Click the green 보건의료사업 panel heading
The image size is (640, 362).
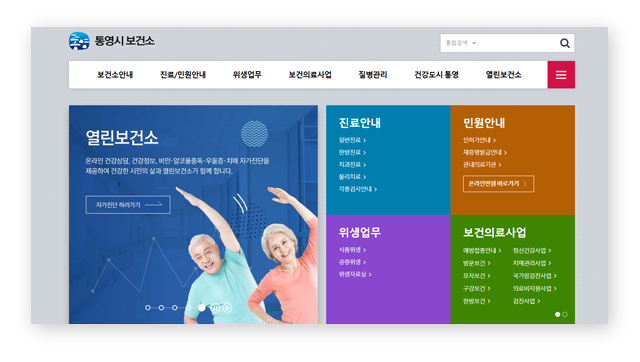tap(495, 233)
